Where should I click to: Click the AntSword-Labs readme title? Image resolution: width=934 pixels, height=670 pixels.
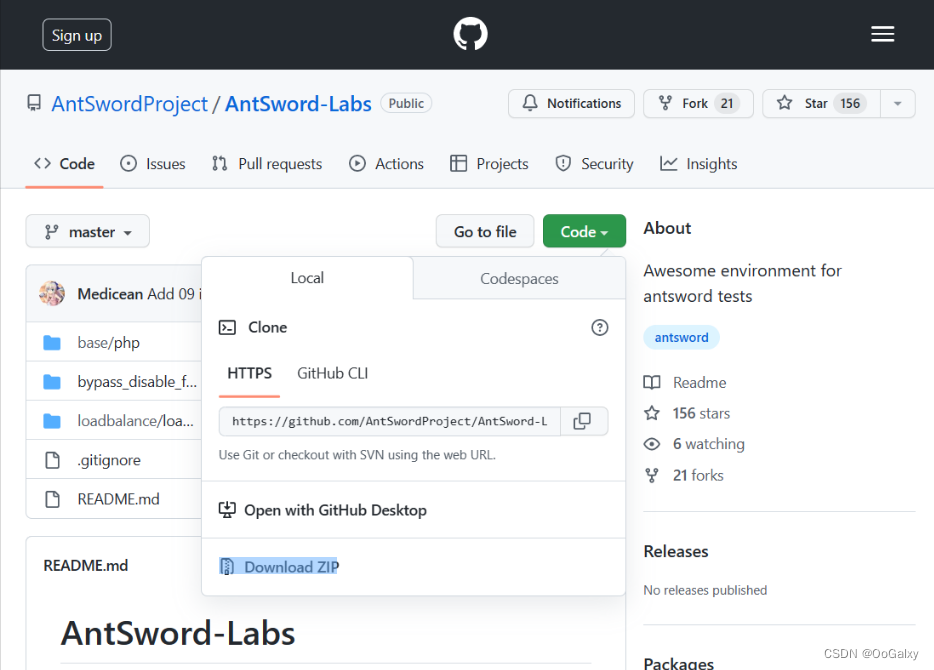[178, 633]
